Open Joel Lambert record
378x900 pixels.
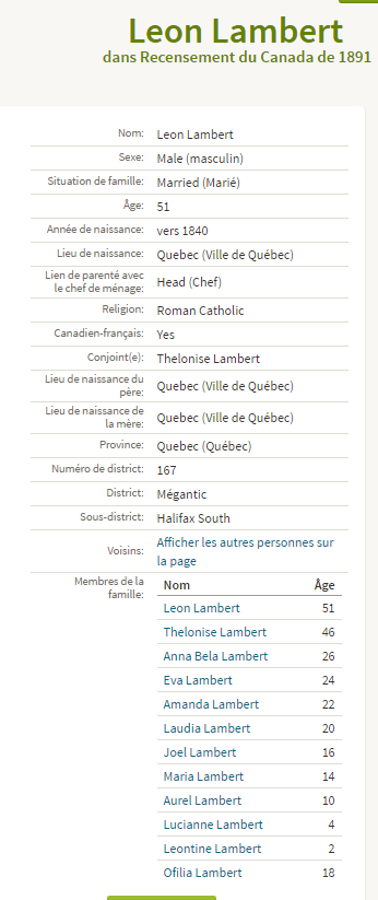pos(200,752)
